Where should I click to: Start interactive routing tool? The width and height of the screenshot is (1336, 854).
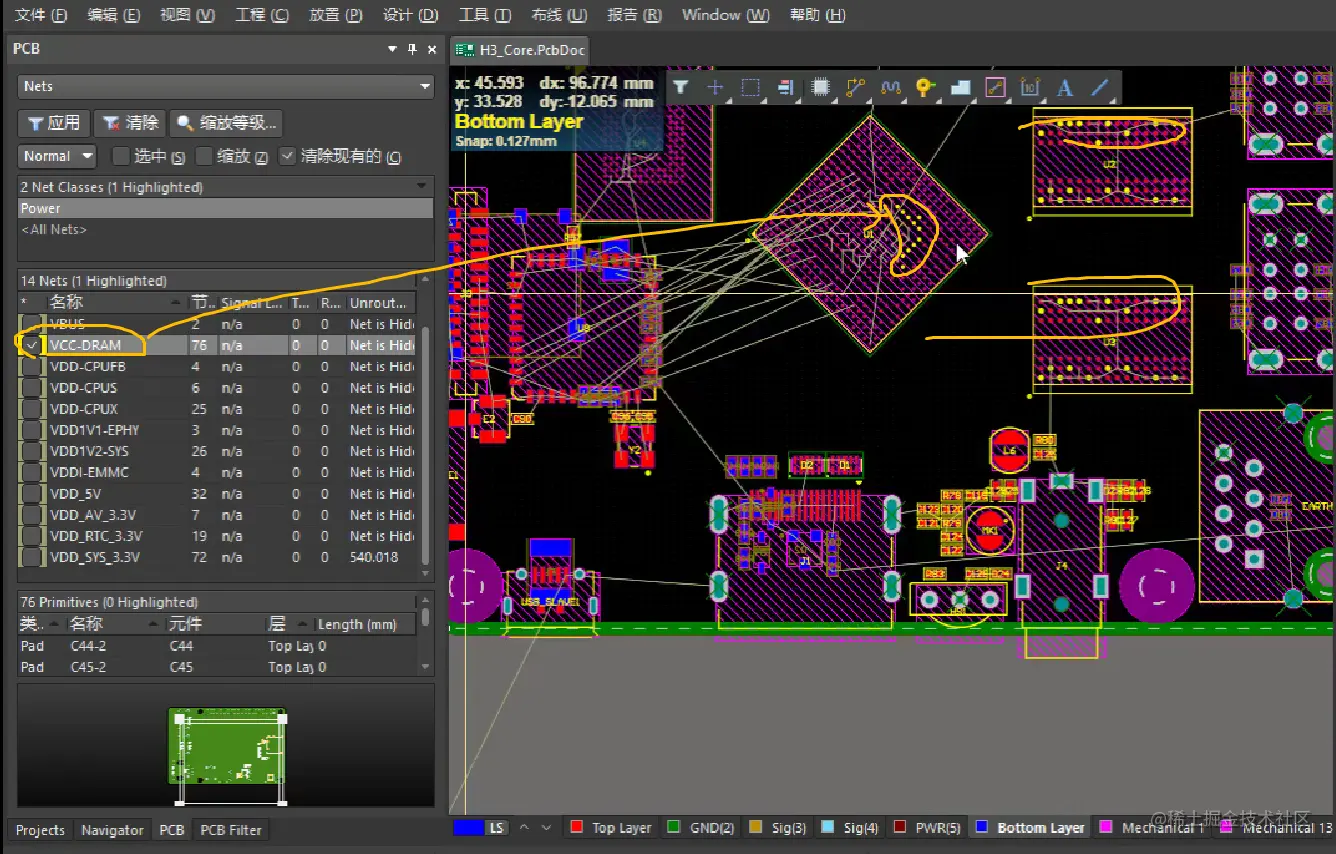[855, 88]
